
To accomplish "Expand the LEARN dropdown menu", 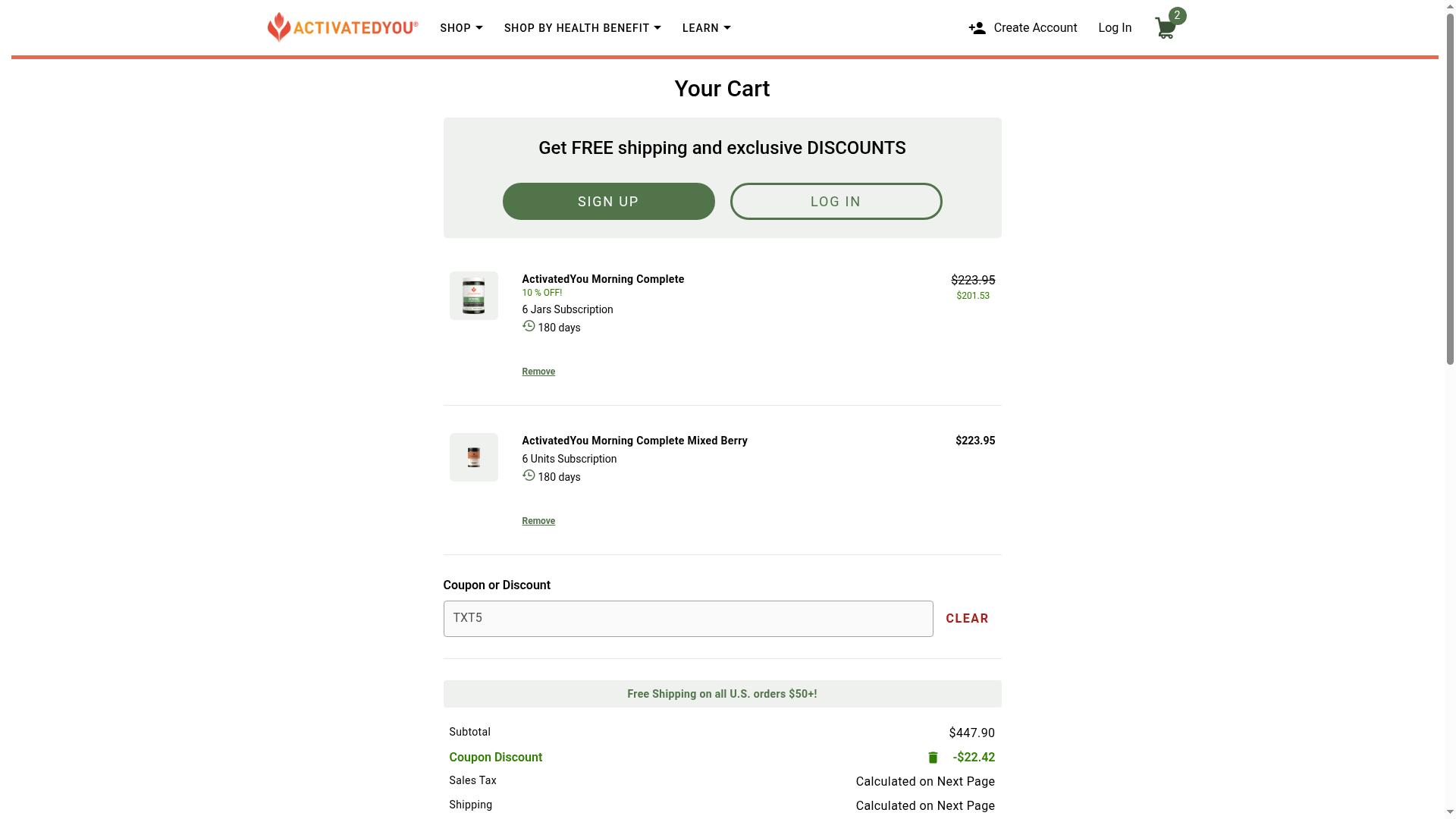I will point(706,28).
